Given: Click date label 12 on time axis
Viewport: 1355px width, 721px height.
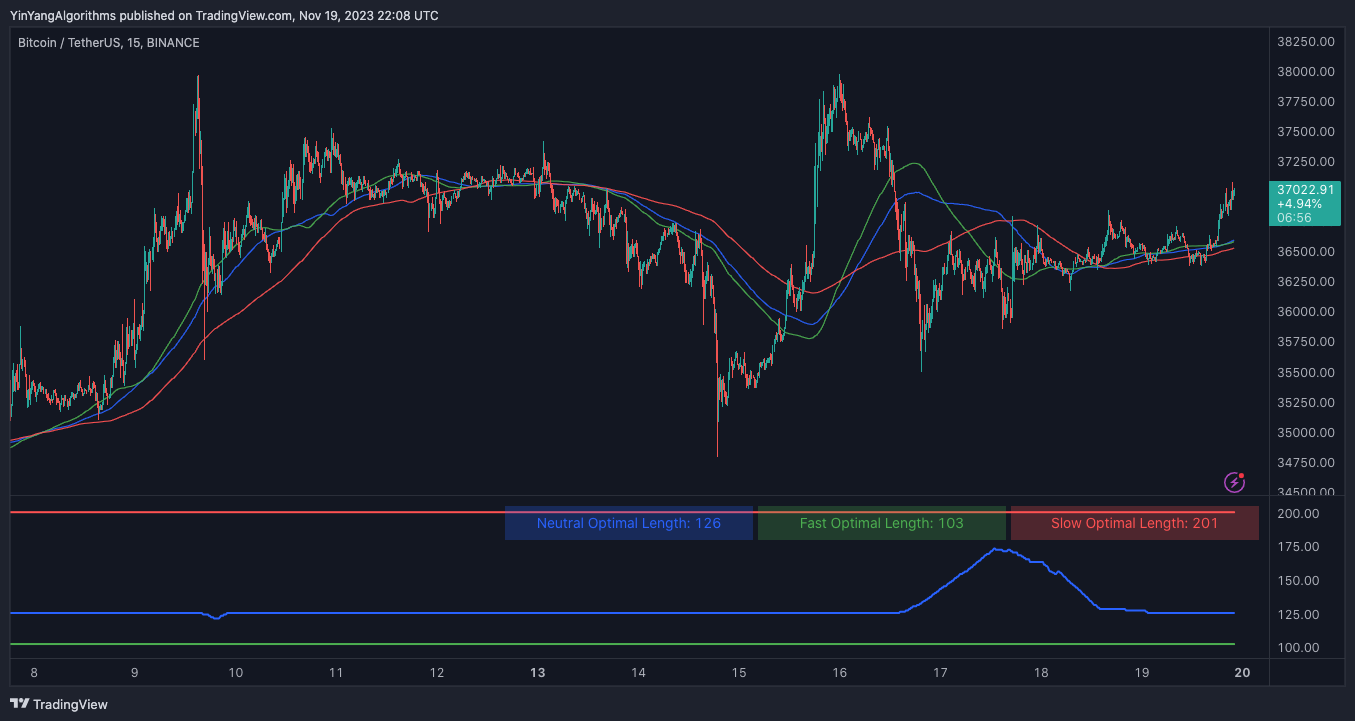Looking at the screenshot, I should (437, 673).
